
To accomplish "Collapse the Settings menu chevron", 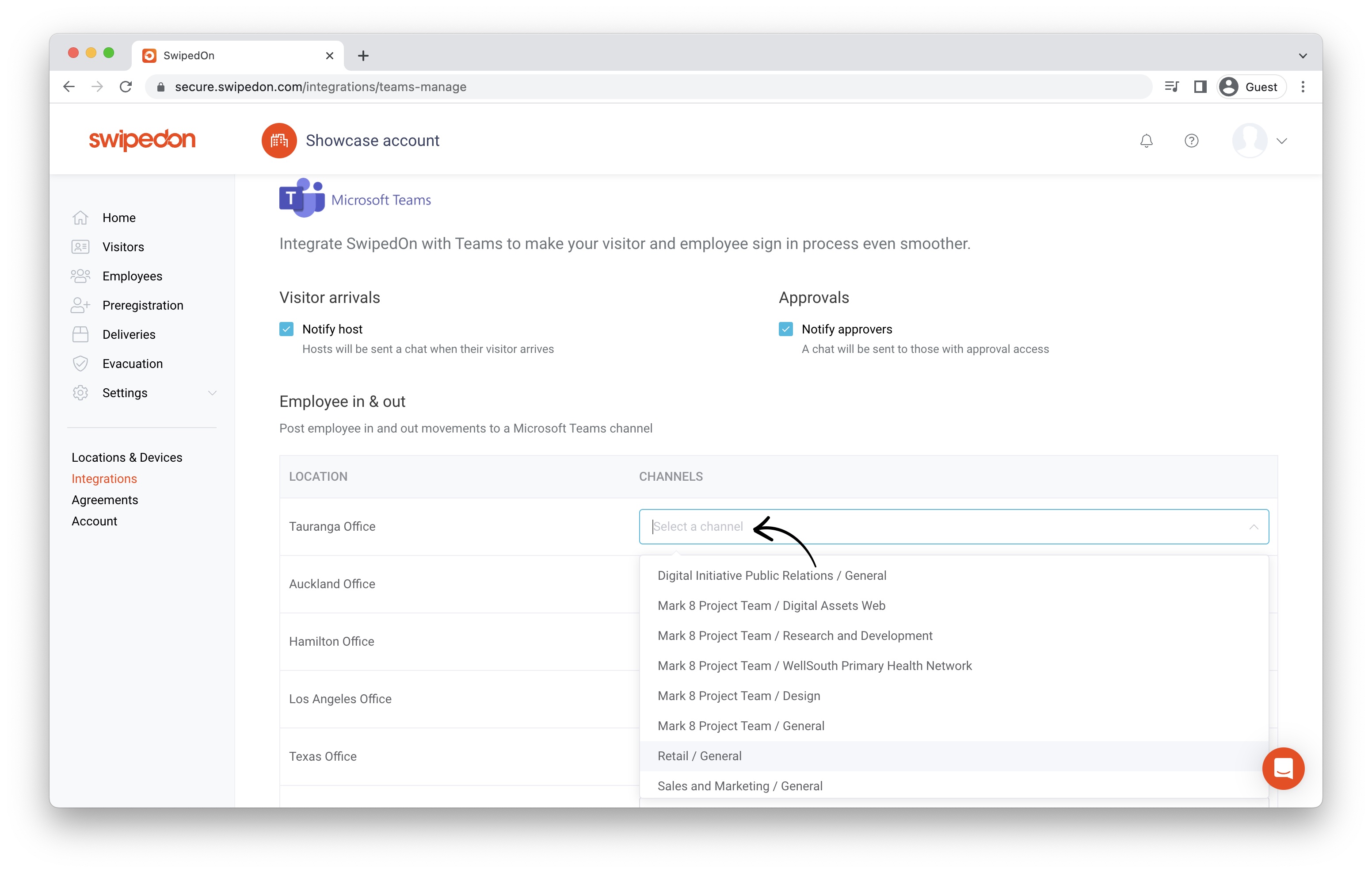I will coord(212,393).
